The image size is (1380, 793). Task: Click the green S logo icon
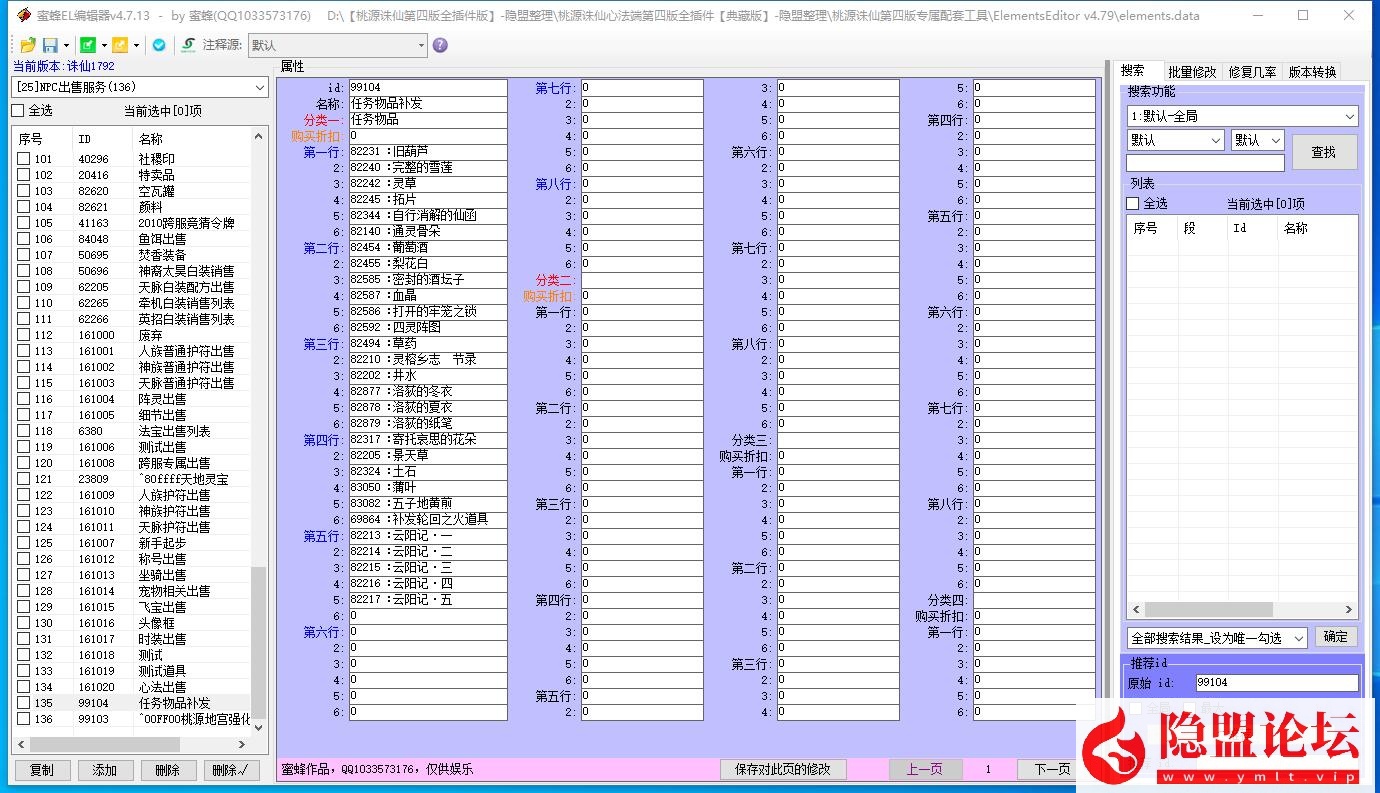(x=188, y=45)
